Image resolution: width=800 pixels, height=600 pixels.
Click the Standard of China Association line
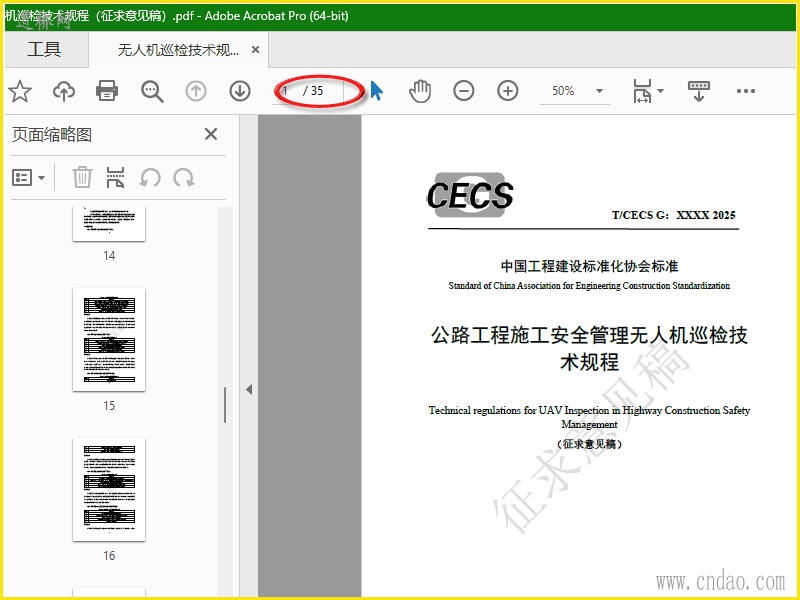point(589,286)
